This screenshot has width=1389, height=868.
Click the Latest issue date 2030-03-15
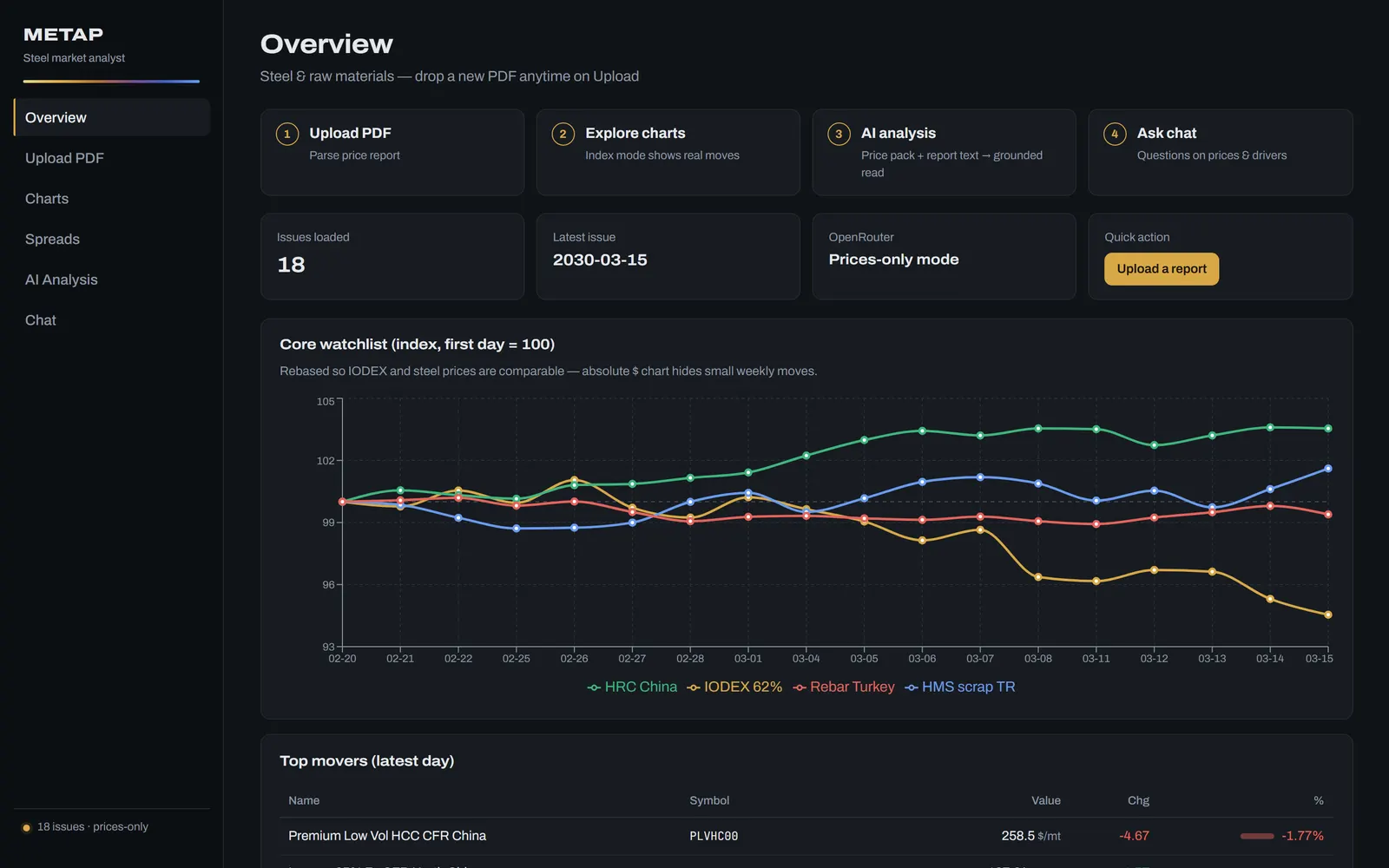pyautogui.click(x=600, y=260)
